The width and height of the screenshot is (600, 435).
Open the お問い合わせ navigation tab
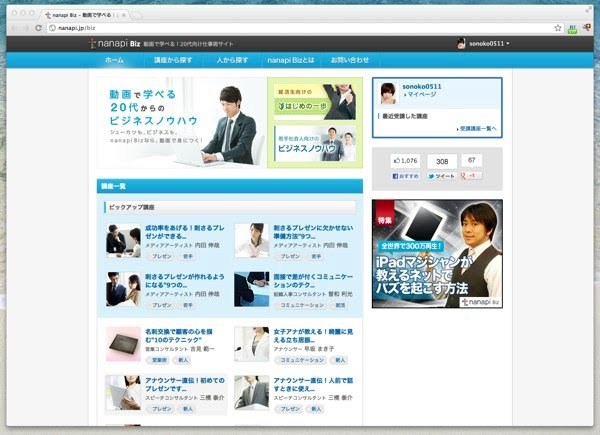click(x=350, y=60)
